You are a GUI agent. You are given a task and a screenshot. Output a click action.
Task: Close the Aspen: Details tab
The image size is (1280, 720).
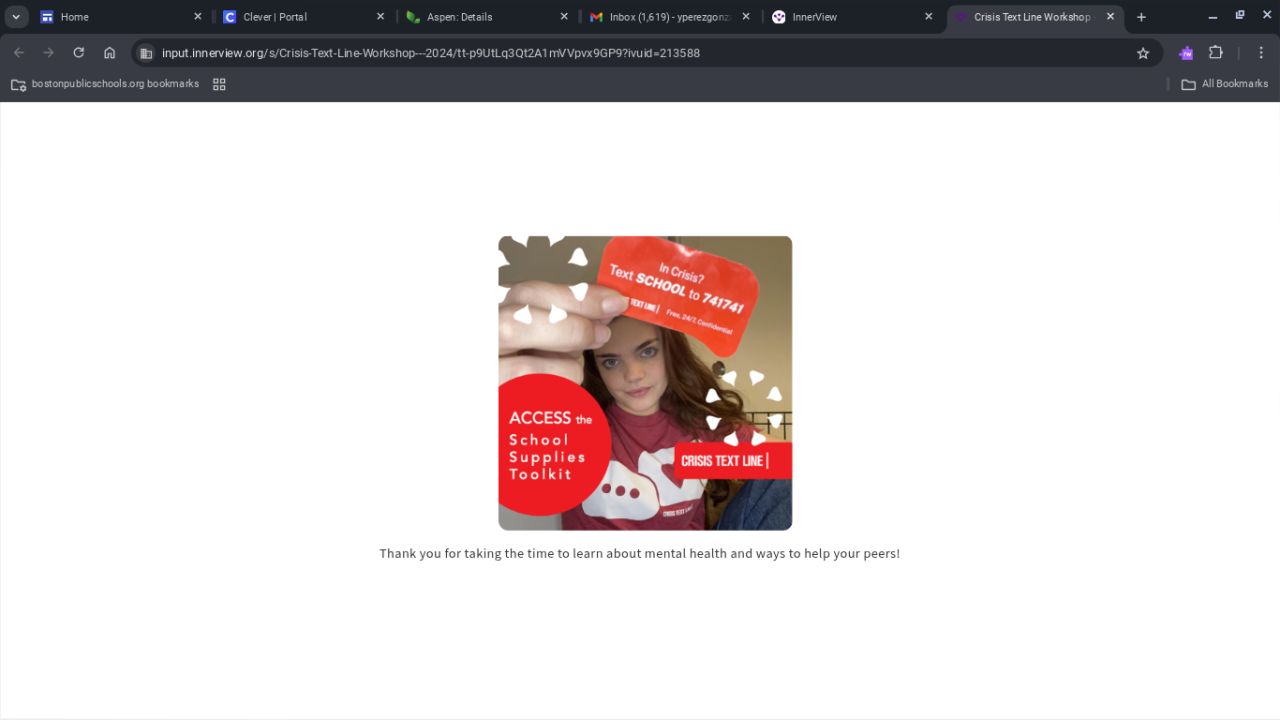(564, 17)
